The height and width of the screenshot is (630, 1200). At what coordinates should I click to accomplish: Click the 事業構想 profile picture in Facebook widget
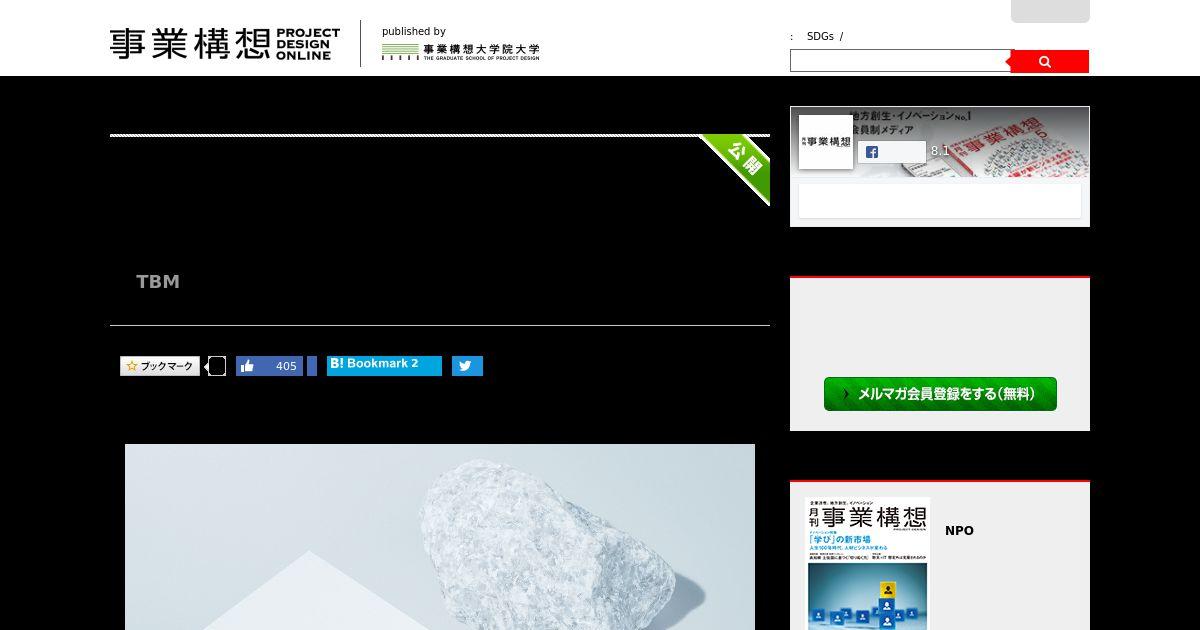click(x=826, y=142)
